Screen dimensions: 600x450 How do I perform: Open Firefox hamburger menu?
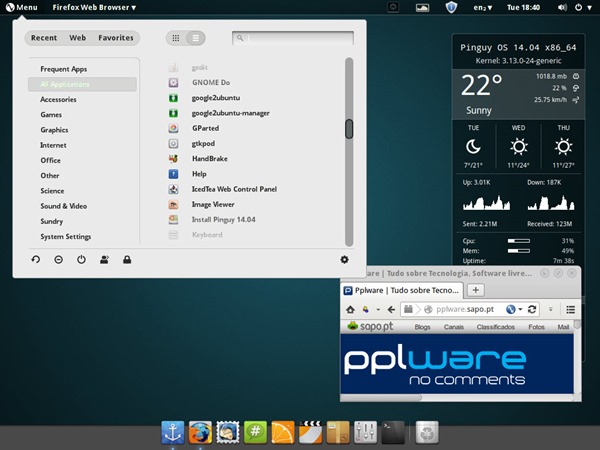tap(571, 310)
